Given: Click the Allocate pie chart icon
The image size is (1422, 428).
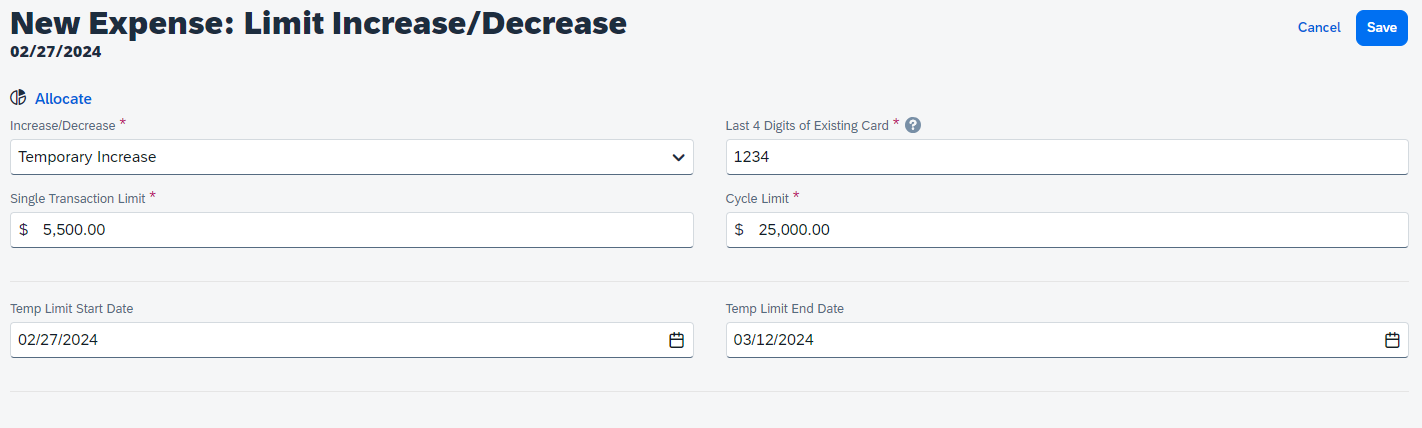Looking at the screenshot, I should click(x=18, y=98).
